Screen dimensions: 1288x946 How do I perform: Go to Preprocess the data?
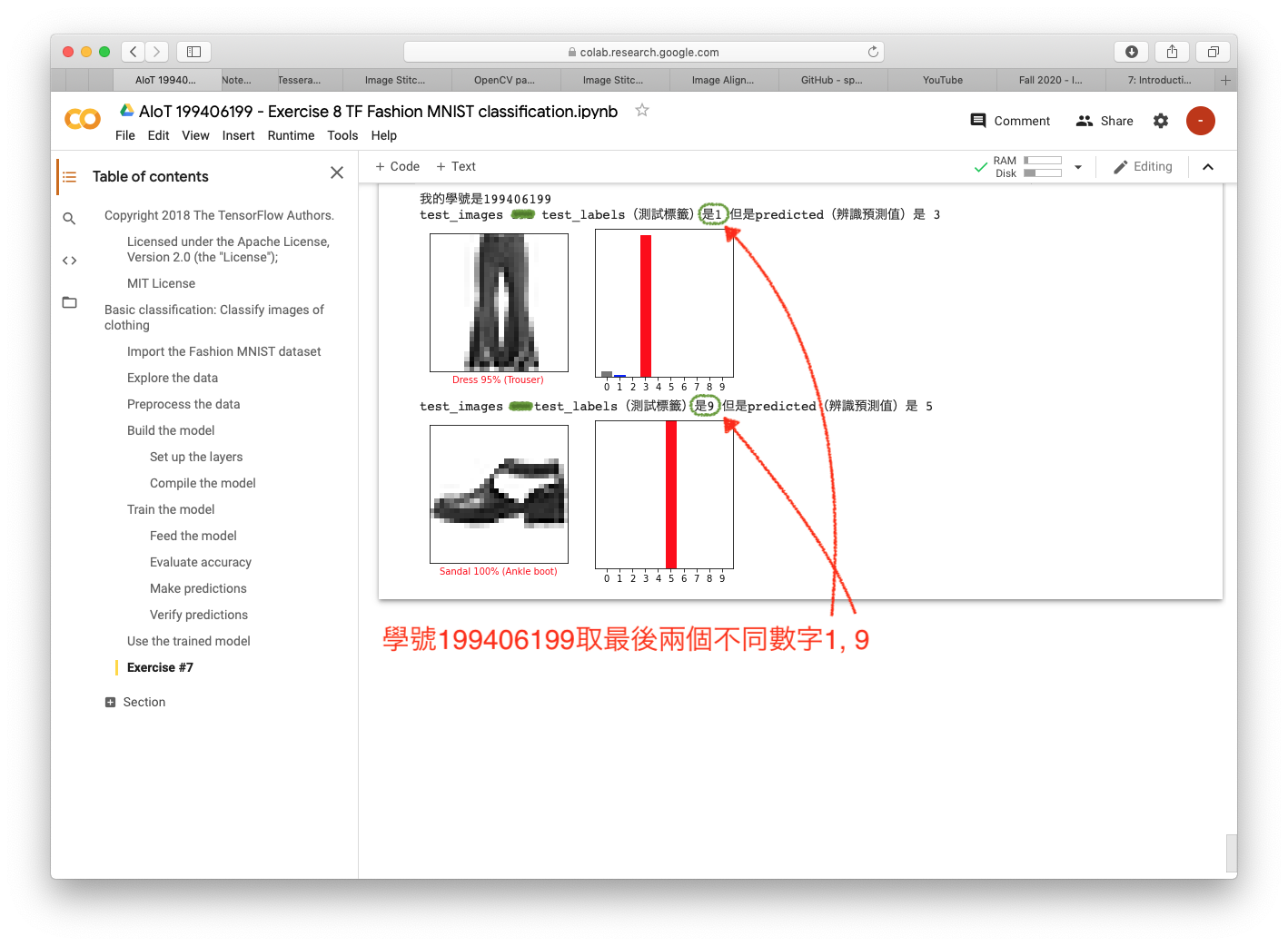click(183, 404)
